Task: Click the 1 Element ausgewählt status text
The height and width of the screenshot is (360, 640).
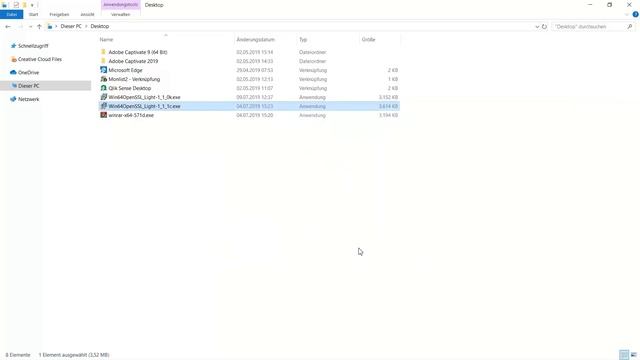Action: [x=74, y=355]
